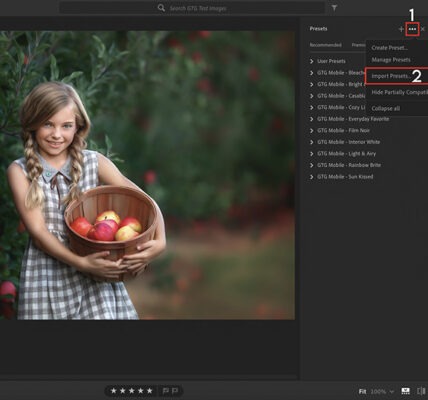This screenshot has width=428, height=400.
Task: Rate the photo three stars
Action: tap(132, 391)
